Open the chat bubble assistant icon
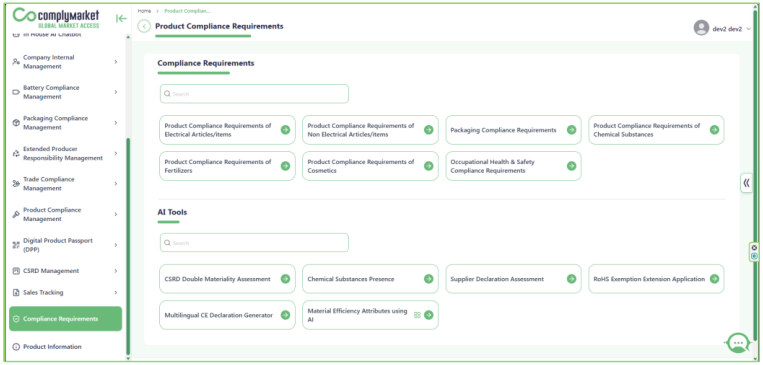763x365 pixels. pyautogui.click(x=739, y=343)
